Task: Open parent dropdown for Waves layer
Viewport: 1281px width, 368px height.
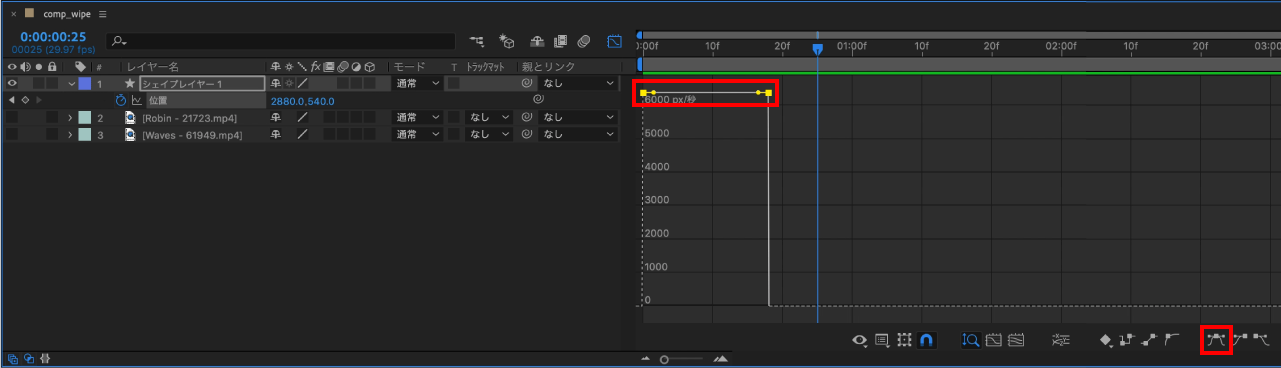Action: (578, 134)
